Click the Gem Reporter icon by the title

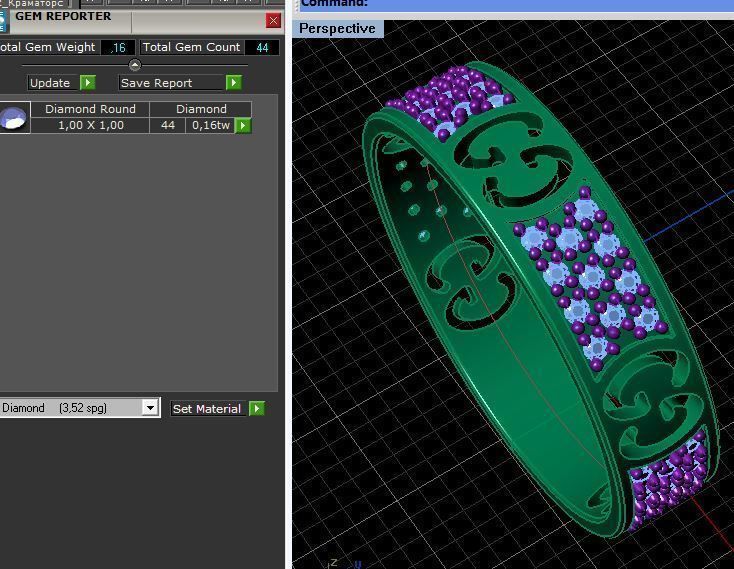(x=3, y=21)
